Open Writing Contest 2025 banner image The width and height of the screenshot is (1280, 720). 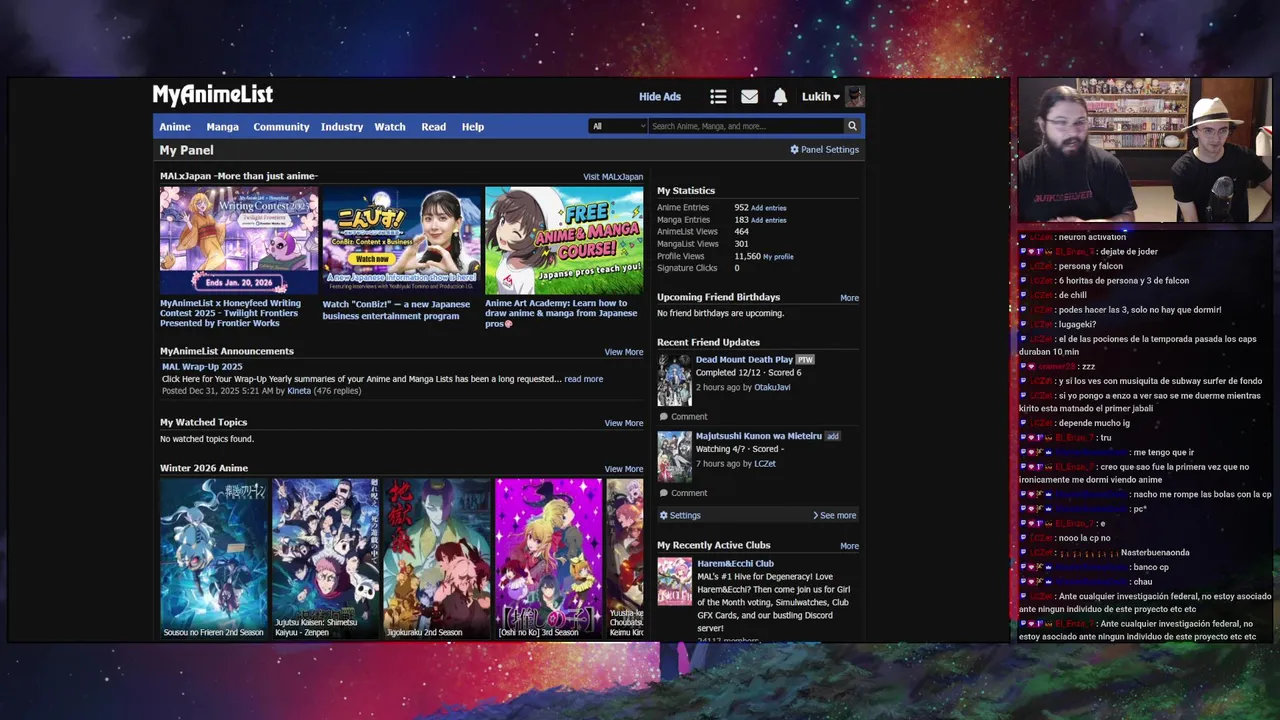(x=239, y=240)
